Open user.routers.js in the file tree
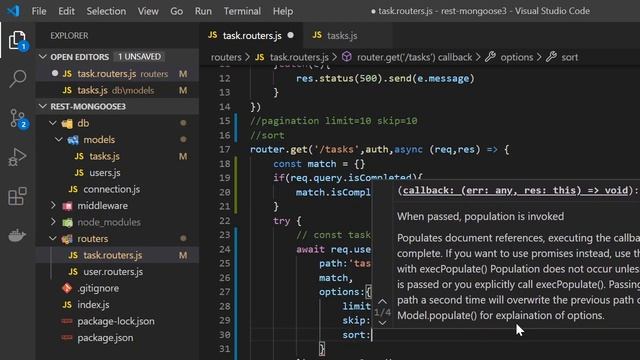 tap(117, 272)
